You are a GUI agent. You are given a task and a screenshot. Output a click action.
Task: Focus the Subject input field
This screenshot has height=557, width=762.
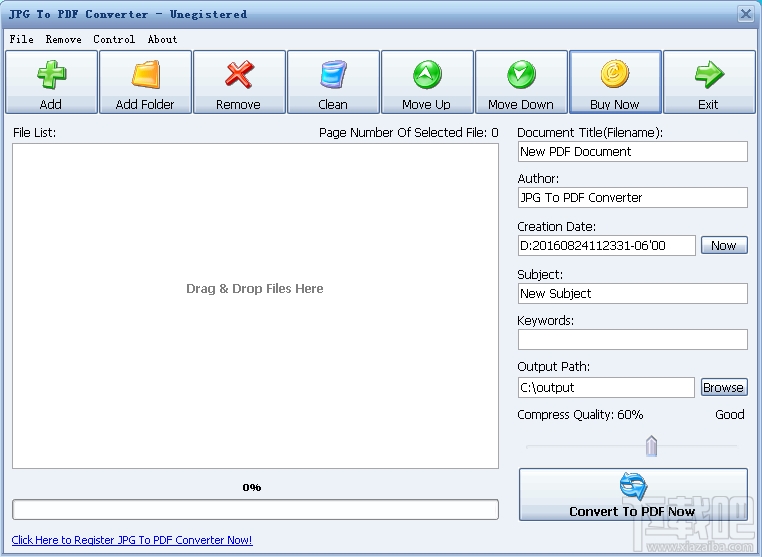pos(633,294)
